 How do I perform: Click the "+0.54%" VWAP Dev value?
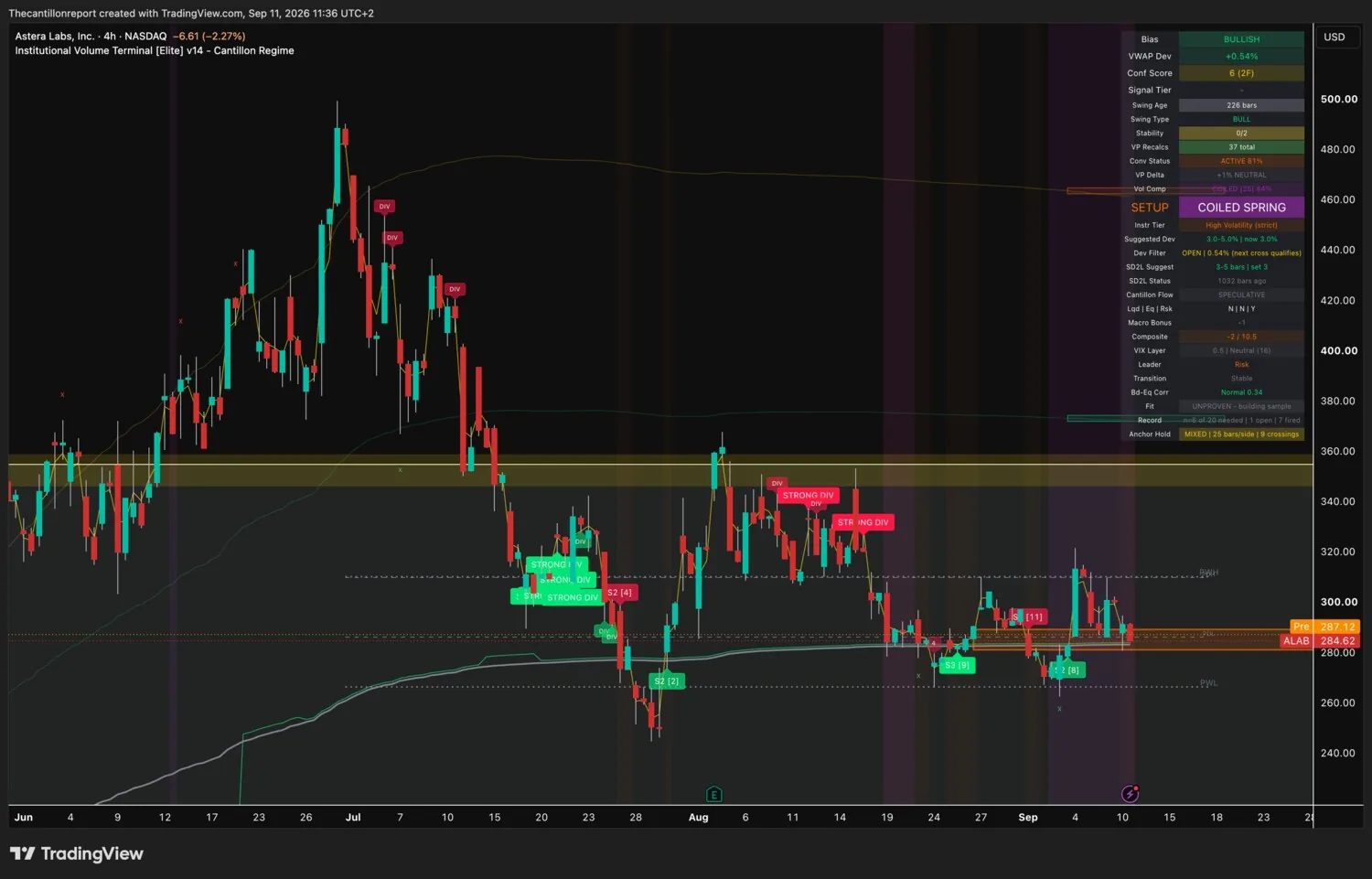(x=1241, y=57)
